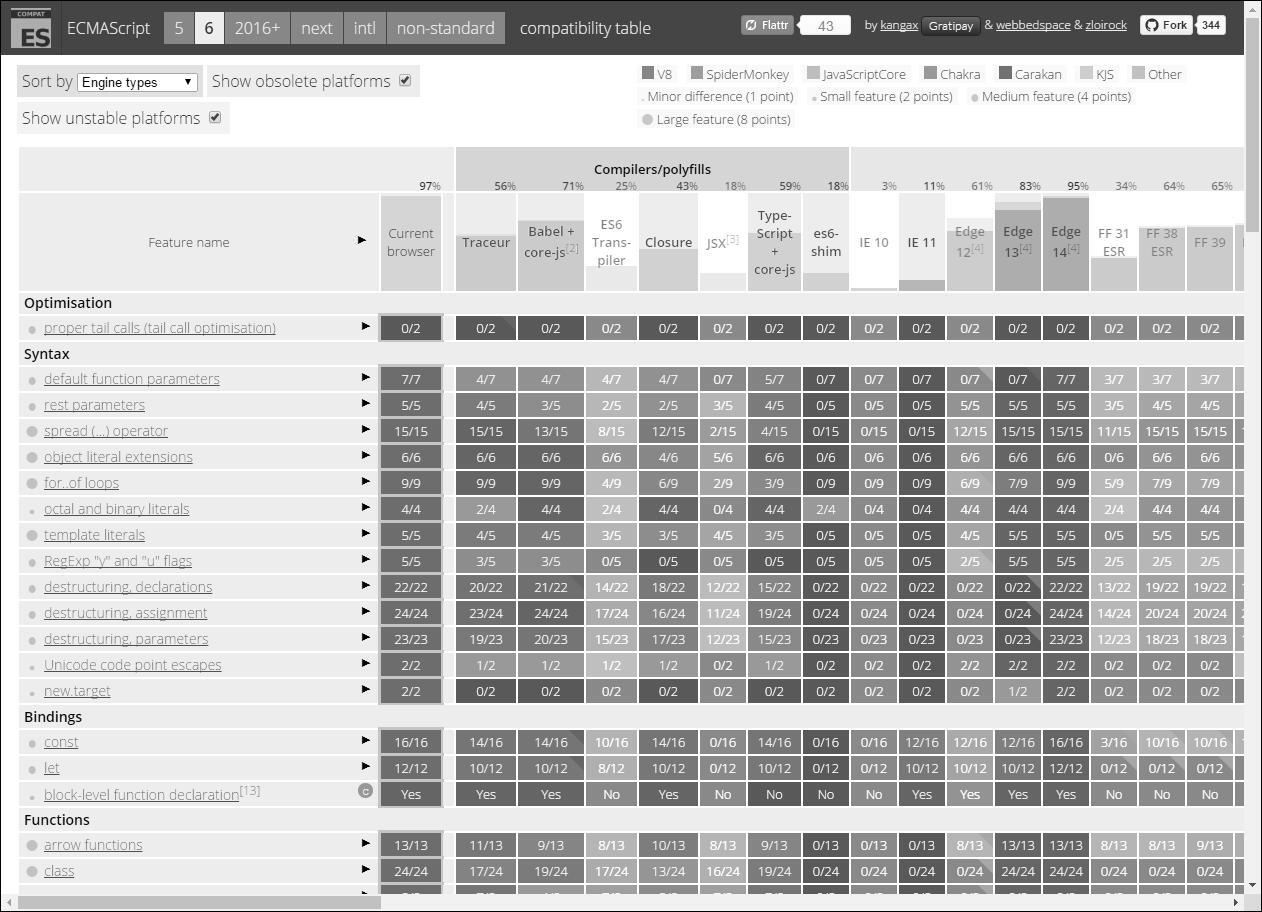Image resolution: width=1262 pixels, height=912 pixels.
Task: Expand the class row arrow
Action: coord(366,869)
